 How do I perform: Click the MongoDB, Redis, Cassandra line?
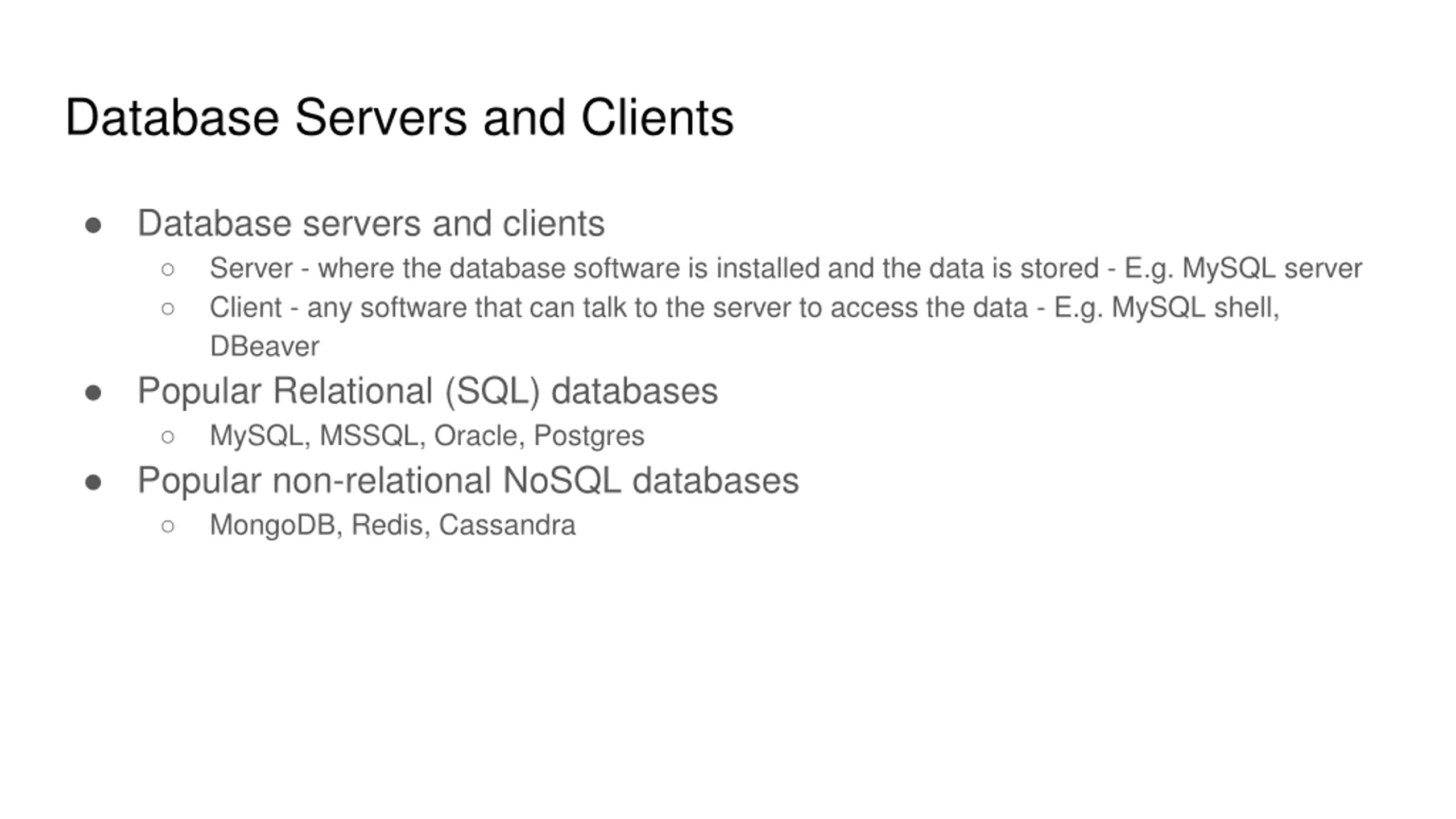392,525
